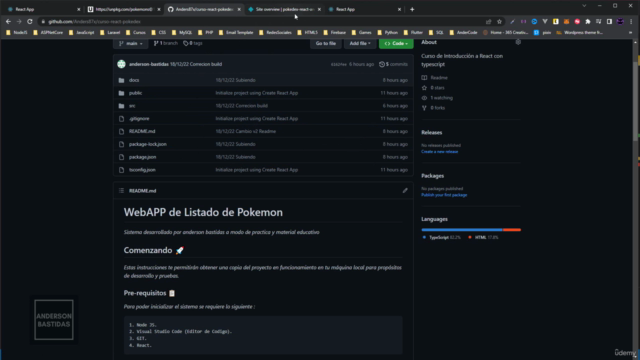Open anderson-bastidas username in commit header
This screenshot has width=640, height=360.
click(149, 64)
